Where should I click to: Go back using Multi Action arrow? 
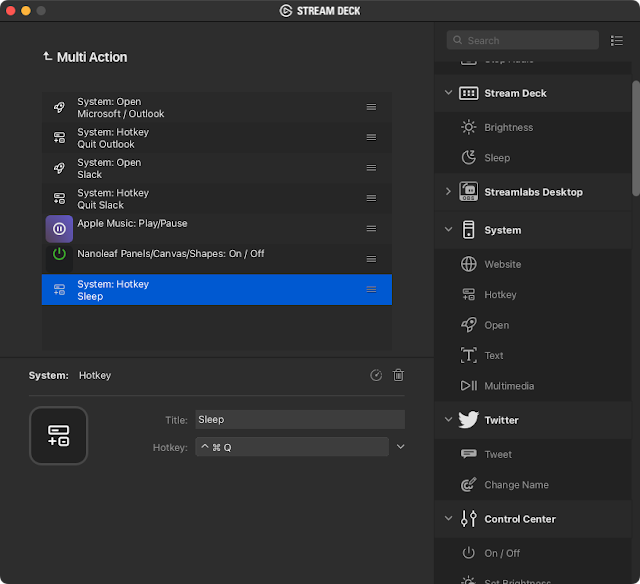pyautogui.click(x=47, y=57)
